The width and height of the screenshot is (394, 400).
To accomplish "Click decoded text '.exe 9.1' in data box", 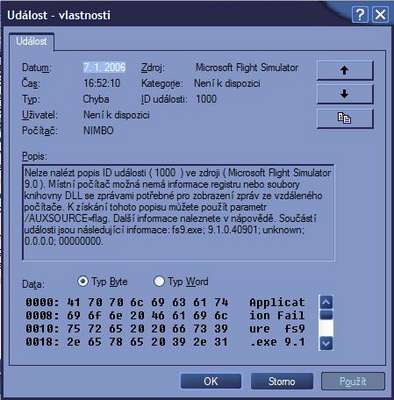I will (x=277, y=342).
